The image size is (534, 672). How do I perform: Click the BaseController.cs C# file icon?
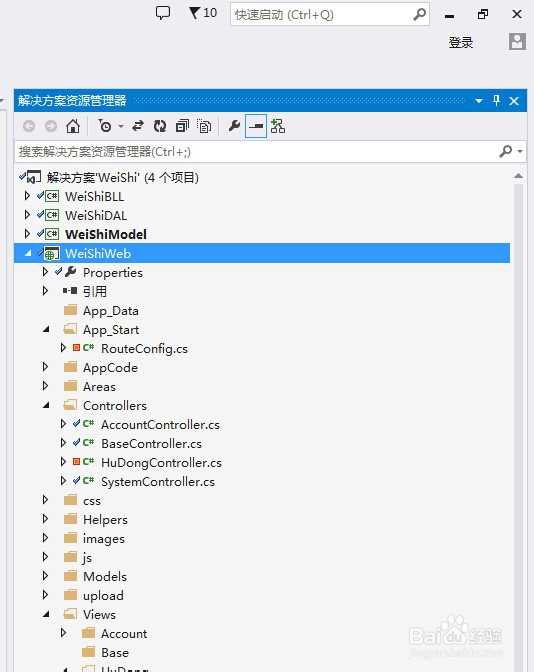tap(89, 443)
